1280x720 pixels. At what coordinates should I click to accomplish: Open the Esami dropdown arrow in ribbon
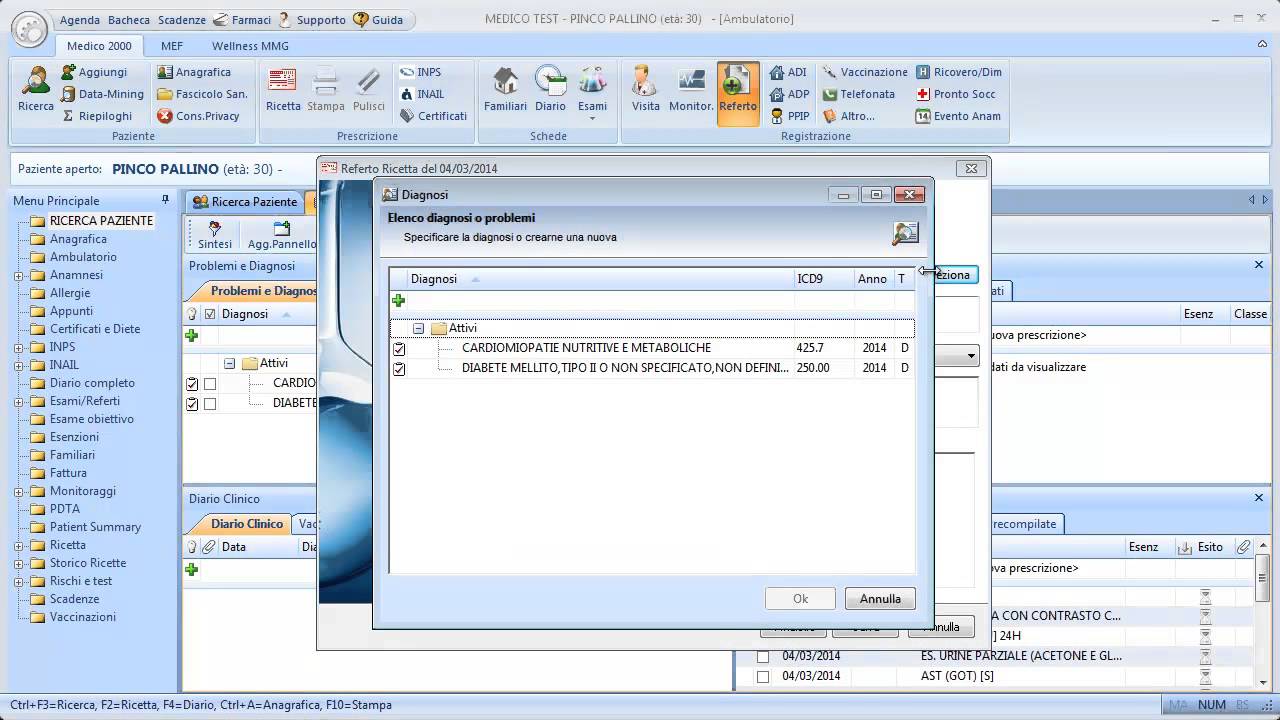tap(592, 119)
